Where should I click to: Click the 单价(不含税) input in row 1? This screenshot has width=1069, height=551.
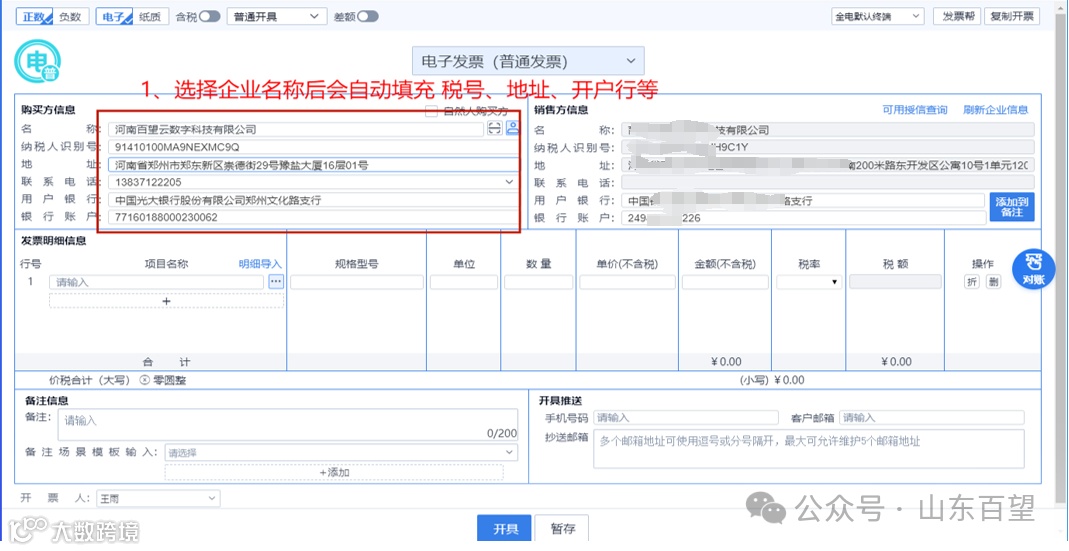627,282
